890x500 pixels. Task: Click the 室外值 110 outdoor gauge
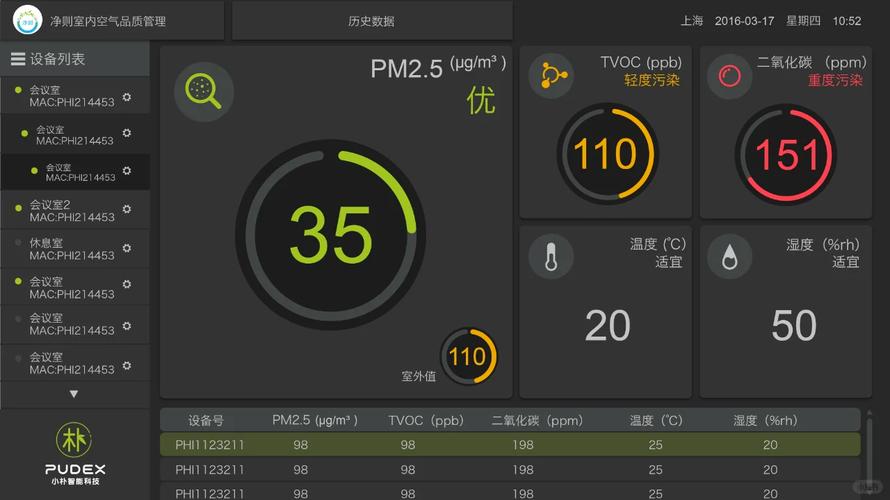(x=467, y=356)
